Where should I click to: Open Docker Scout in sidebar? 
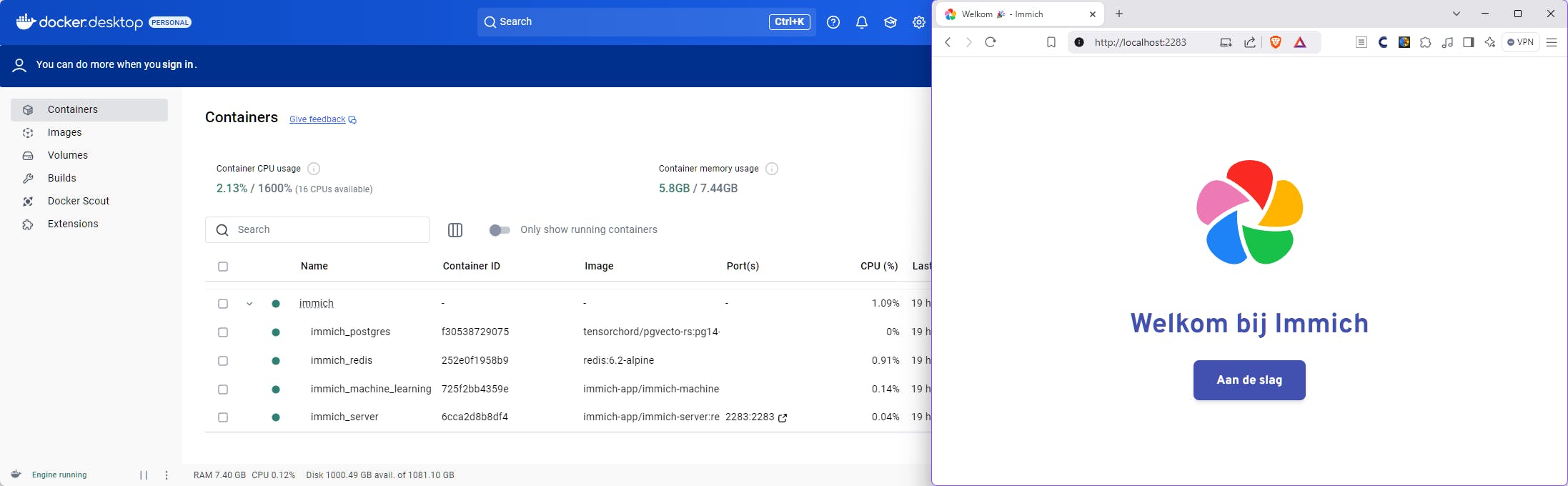[89, 202]
